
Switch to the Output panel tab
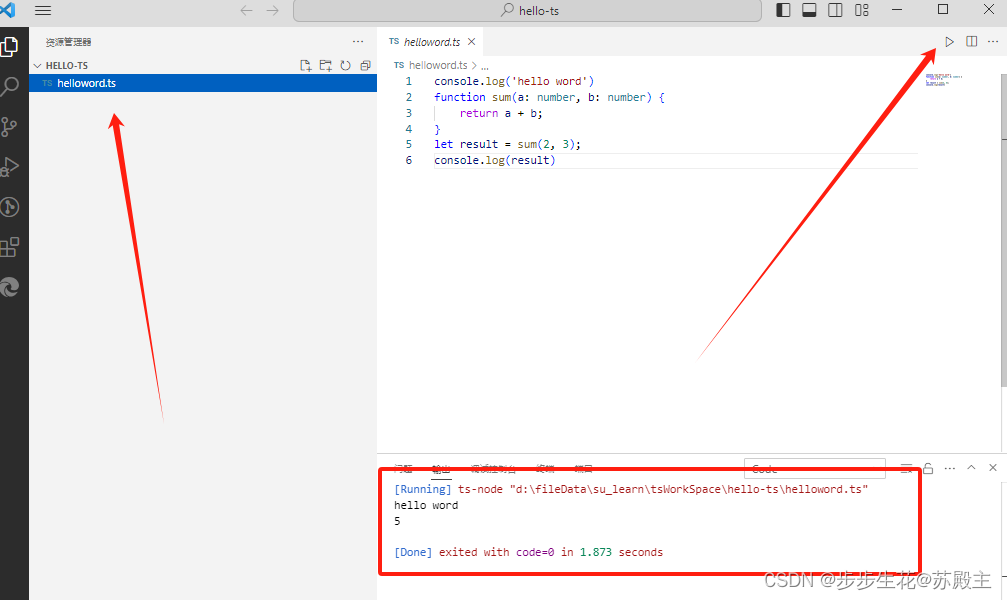pyautogui.click(x=441, y=469)
